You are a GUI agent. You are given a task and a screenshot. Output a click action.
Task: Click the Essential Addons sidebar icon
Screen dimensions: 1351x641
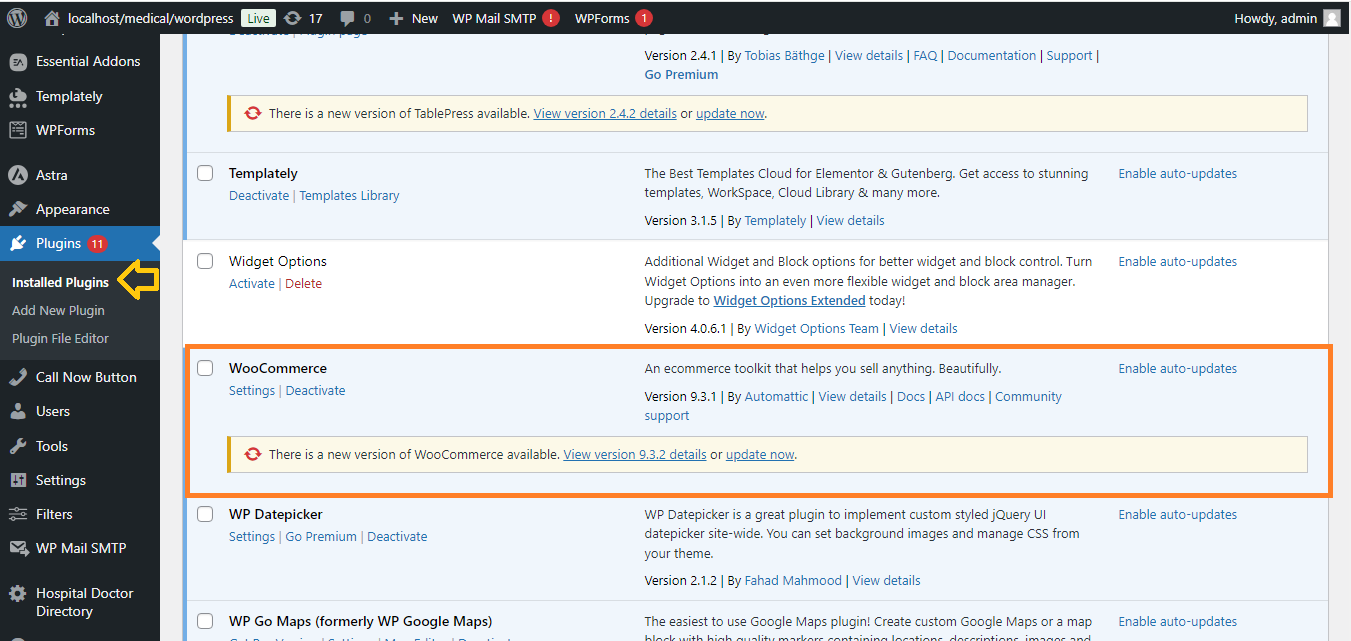pos(18,62)
